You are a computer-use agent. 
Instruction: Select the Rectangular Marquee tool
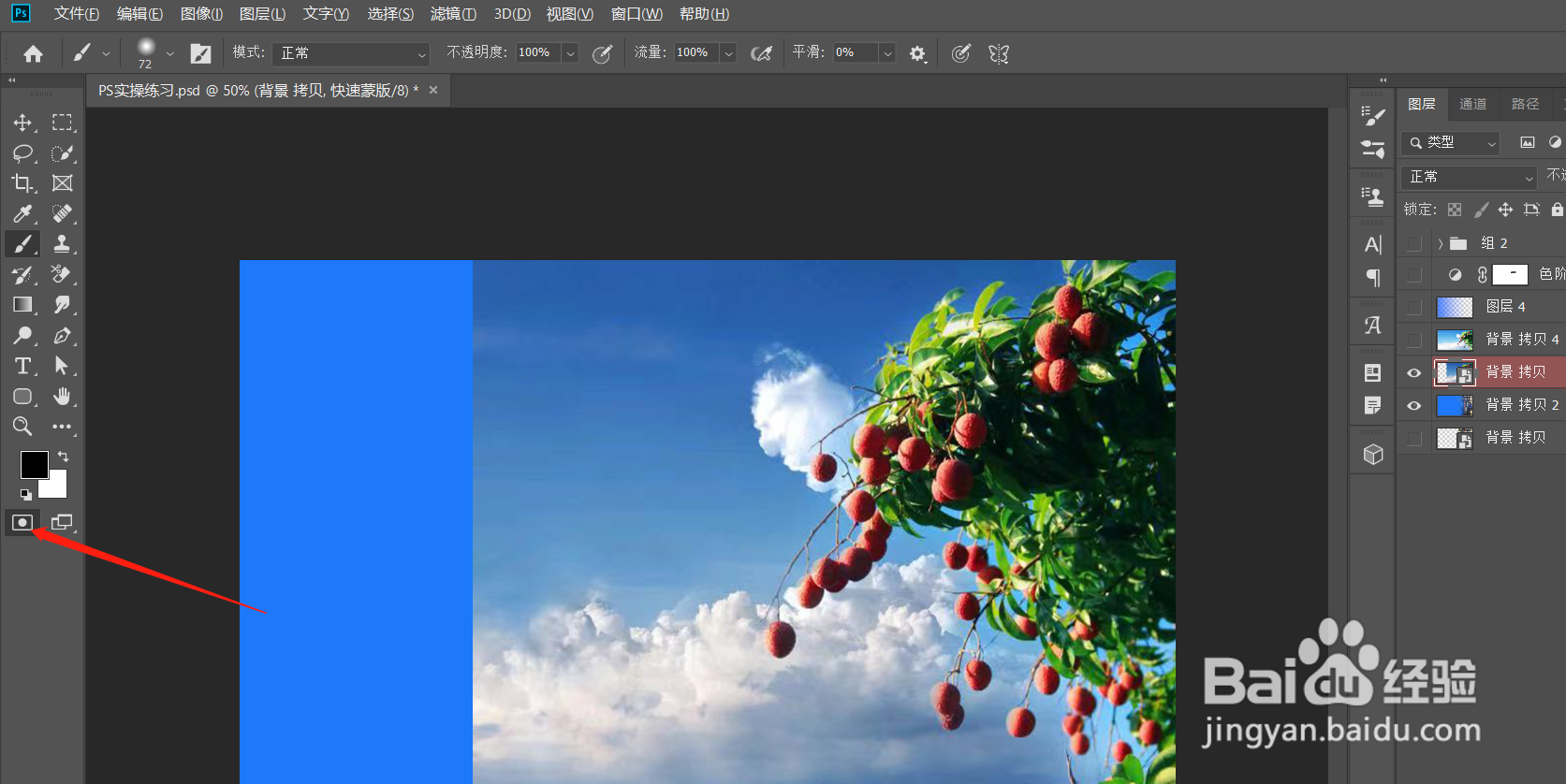tap(62, 123)
